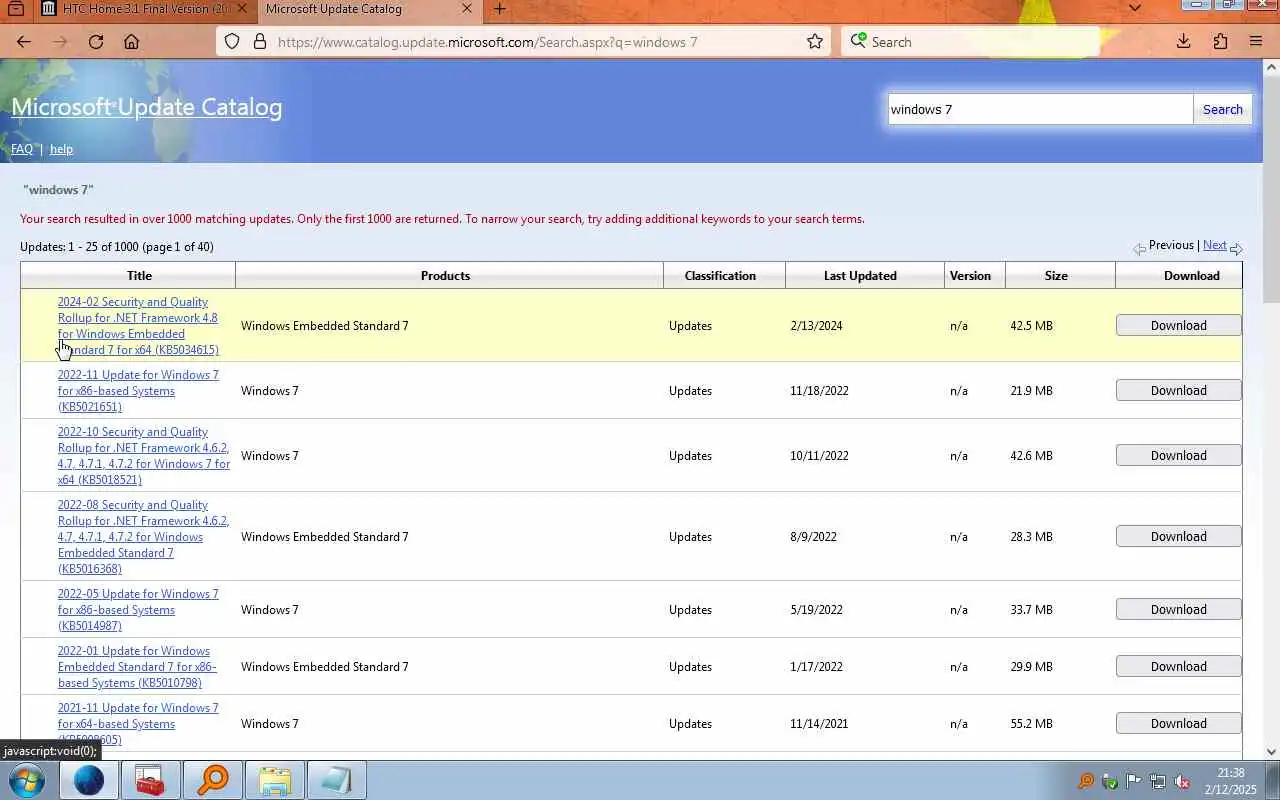The height and width of the screenshot is (800, 1280).
Task: Open the Firefox View icon
Action: coord(16,9)
